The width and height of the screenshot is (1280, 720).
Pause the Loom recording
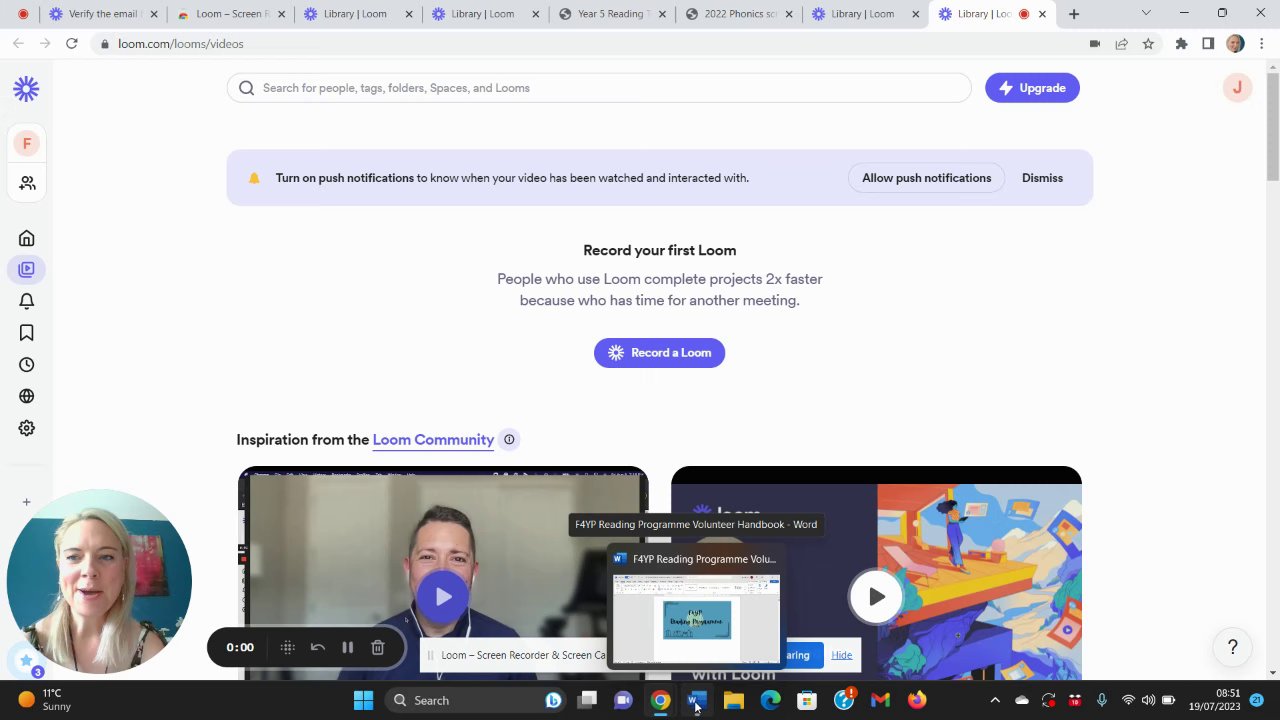pos(347,647)
